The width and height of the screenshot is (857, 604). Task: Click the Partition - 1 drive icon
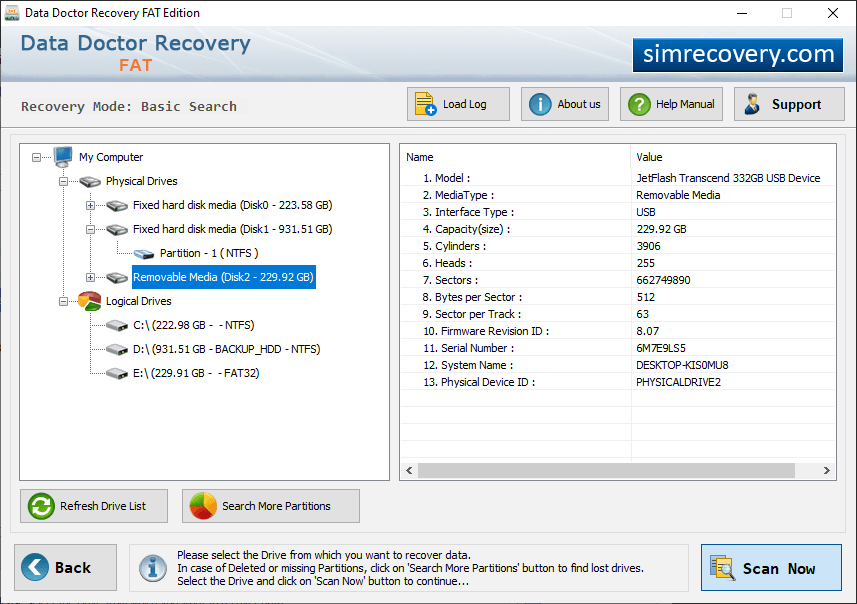[144, 254]
